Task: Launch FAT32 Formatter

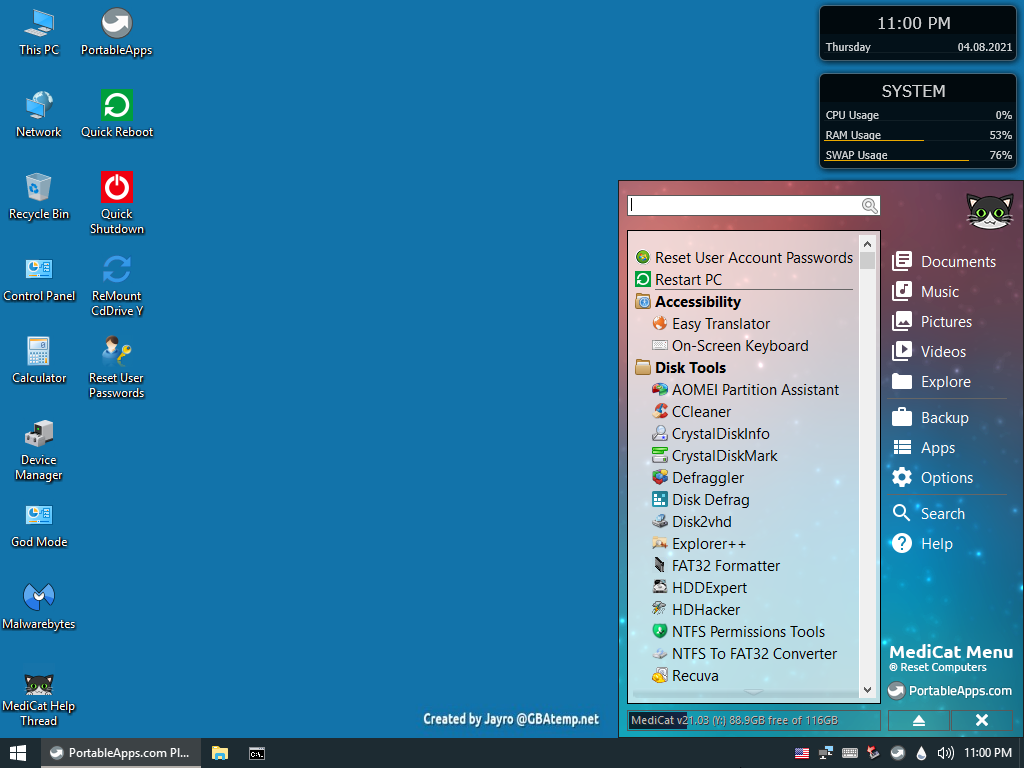Action: pos(716,566)
